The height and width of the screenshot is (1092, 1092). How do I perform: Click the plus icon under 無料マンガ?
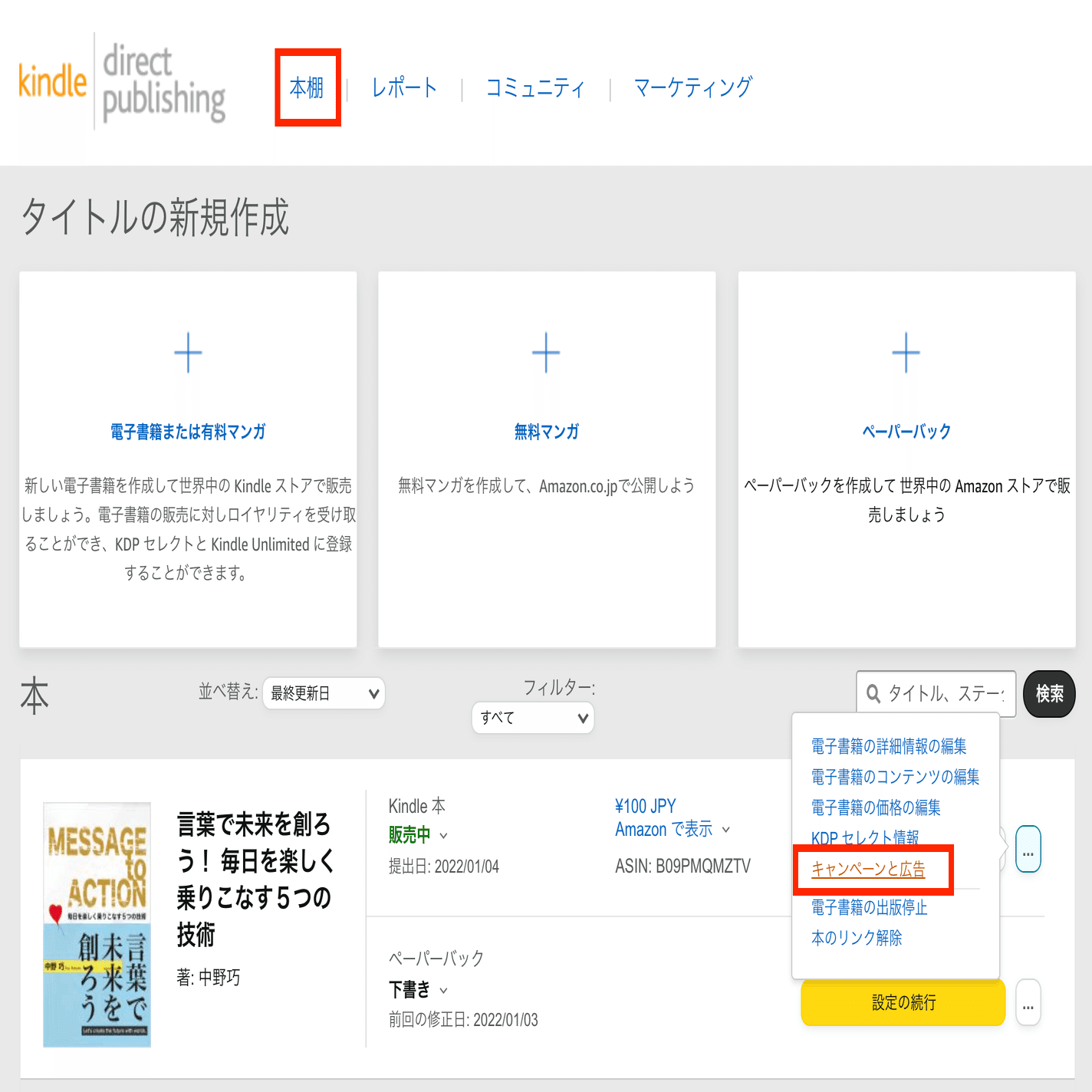[546, 353]
